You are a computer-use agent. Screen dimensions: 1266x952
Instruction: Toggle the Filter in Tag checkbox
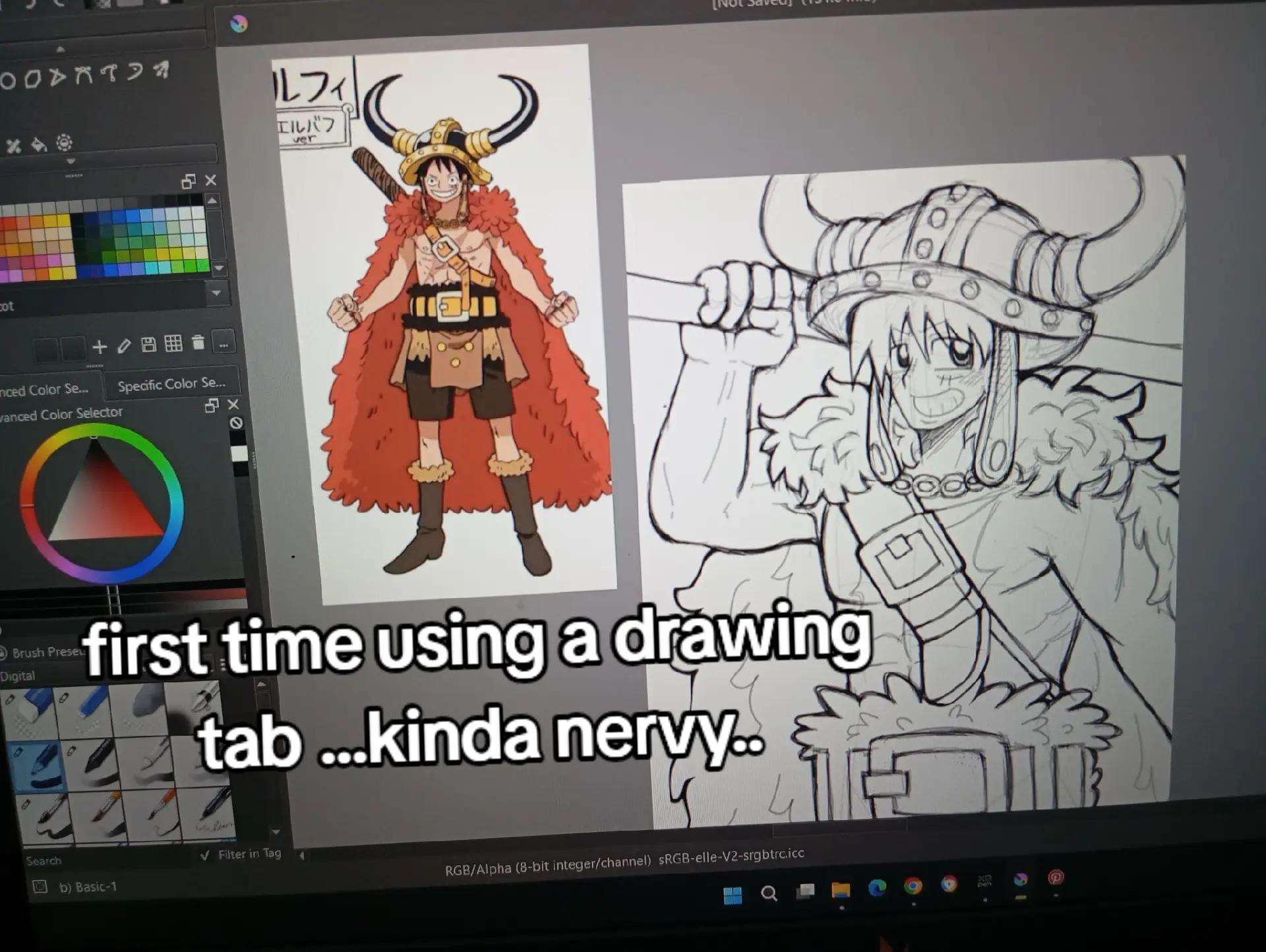pyautogui.click(x=241, y=854)
